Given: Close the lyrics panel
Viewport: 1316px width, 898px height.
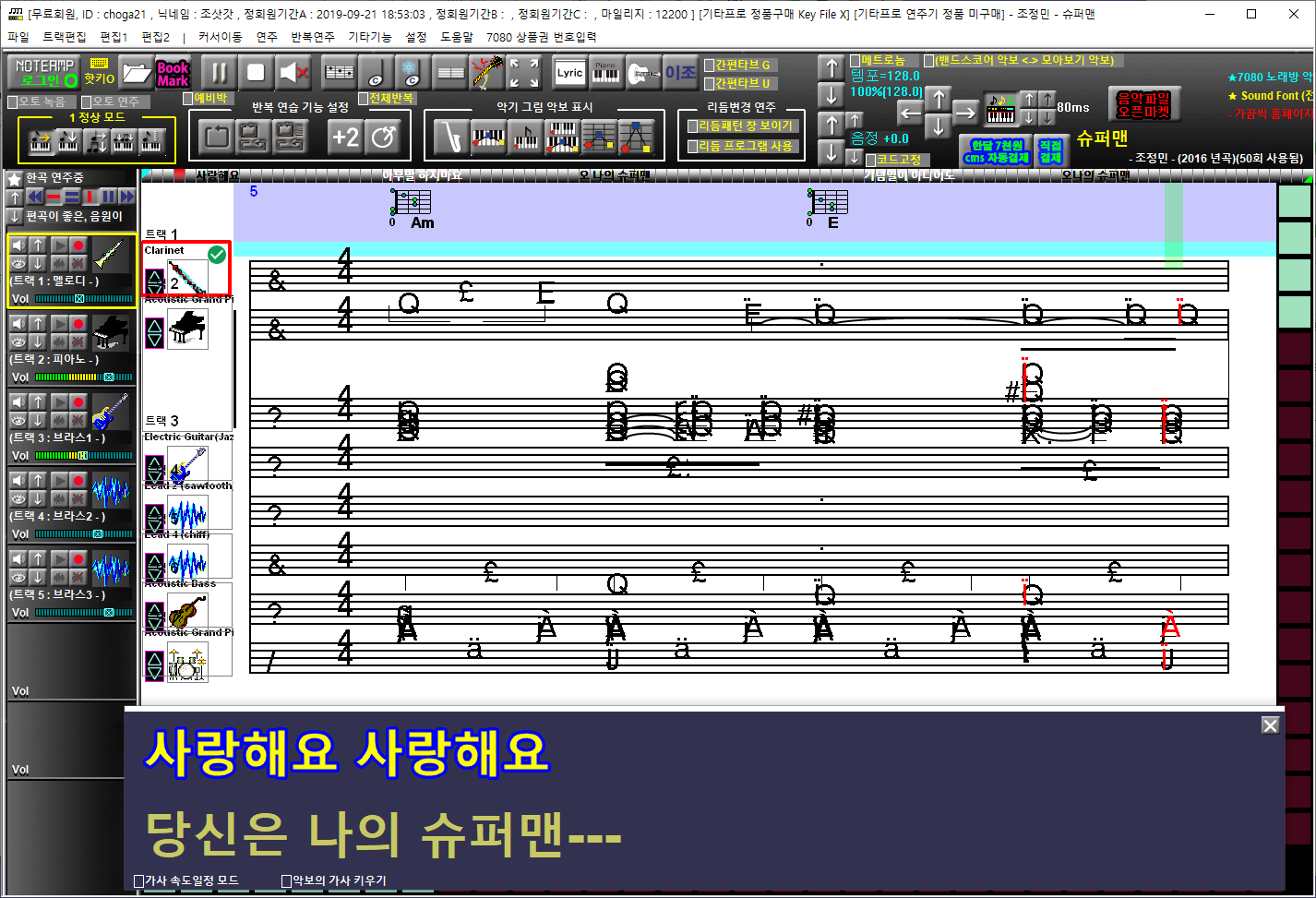Looking at the screenshot, I should click(1271, 725).
